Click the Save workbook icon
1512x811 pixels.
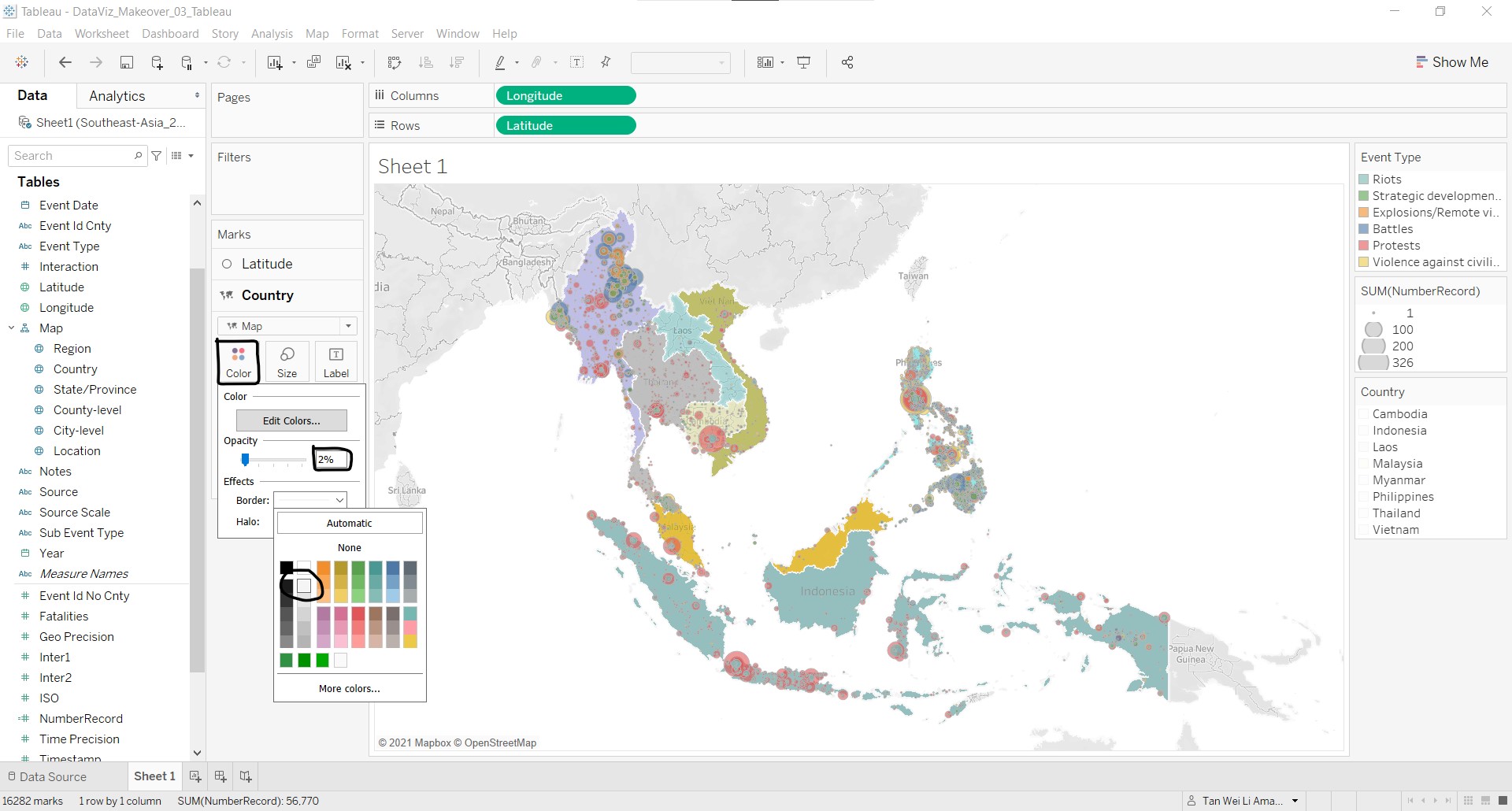[x=126, y=63]
